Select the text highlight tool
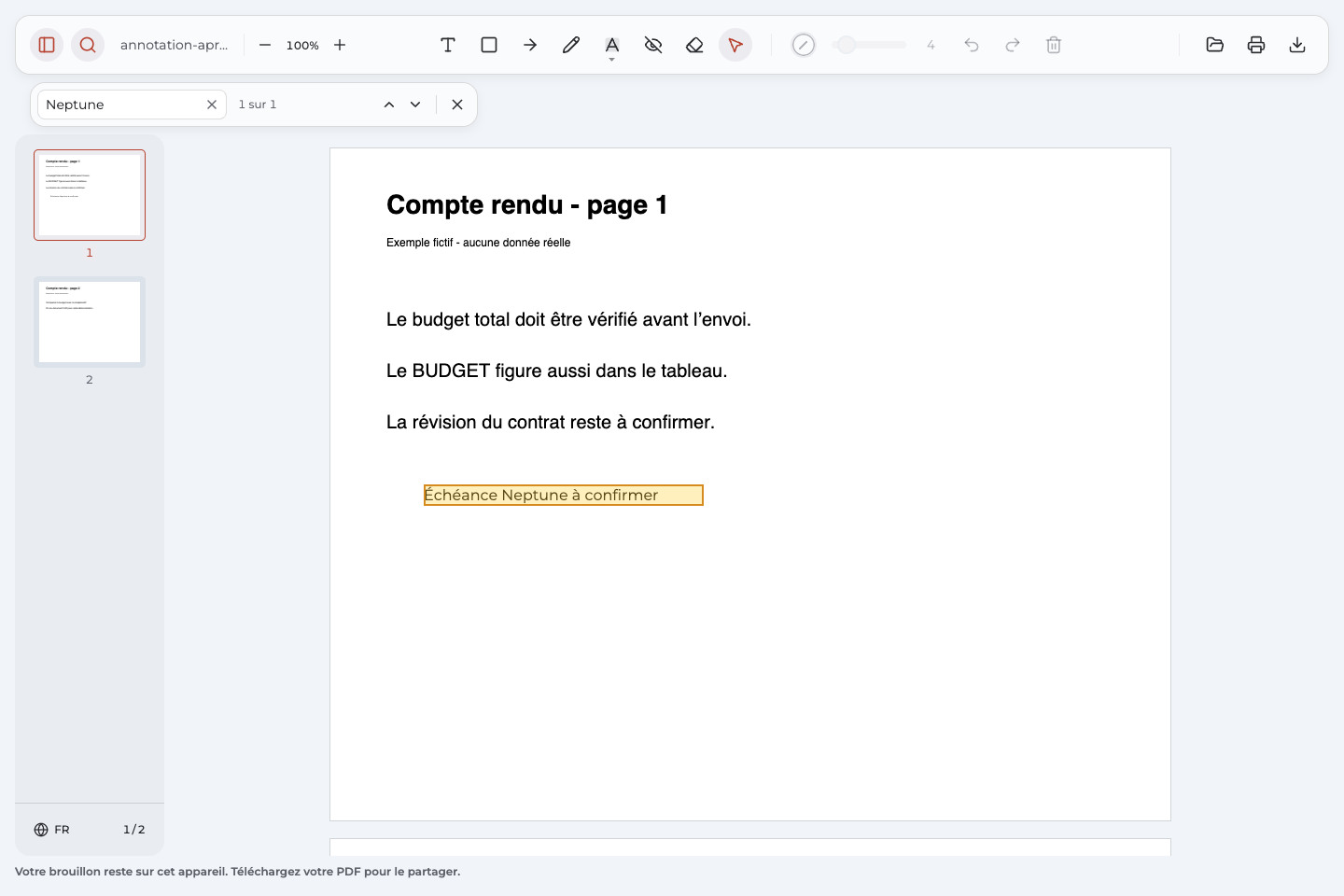This screenshot has width=1344, height=896. 612,43
